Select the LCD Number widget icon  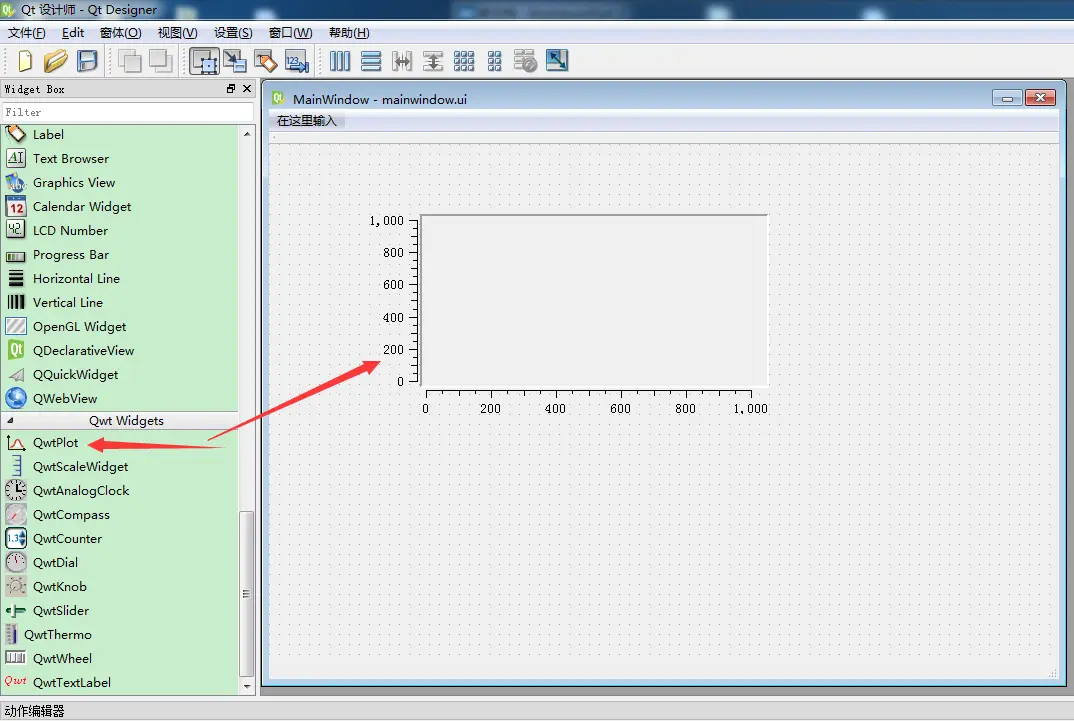pyautogui.click(x=16, y=229)
